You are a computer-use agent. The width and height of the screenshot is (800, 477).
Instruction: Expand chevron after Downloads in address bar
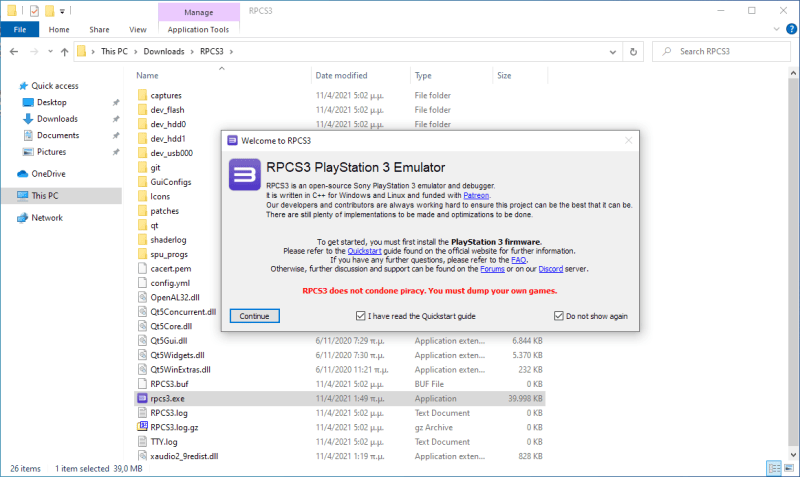[x=192, y=52]
